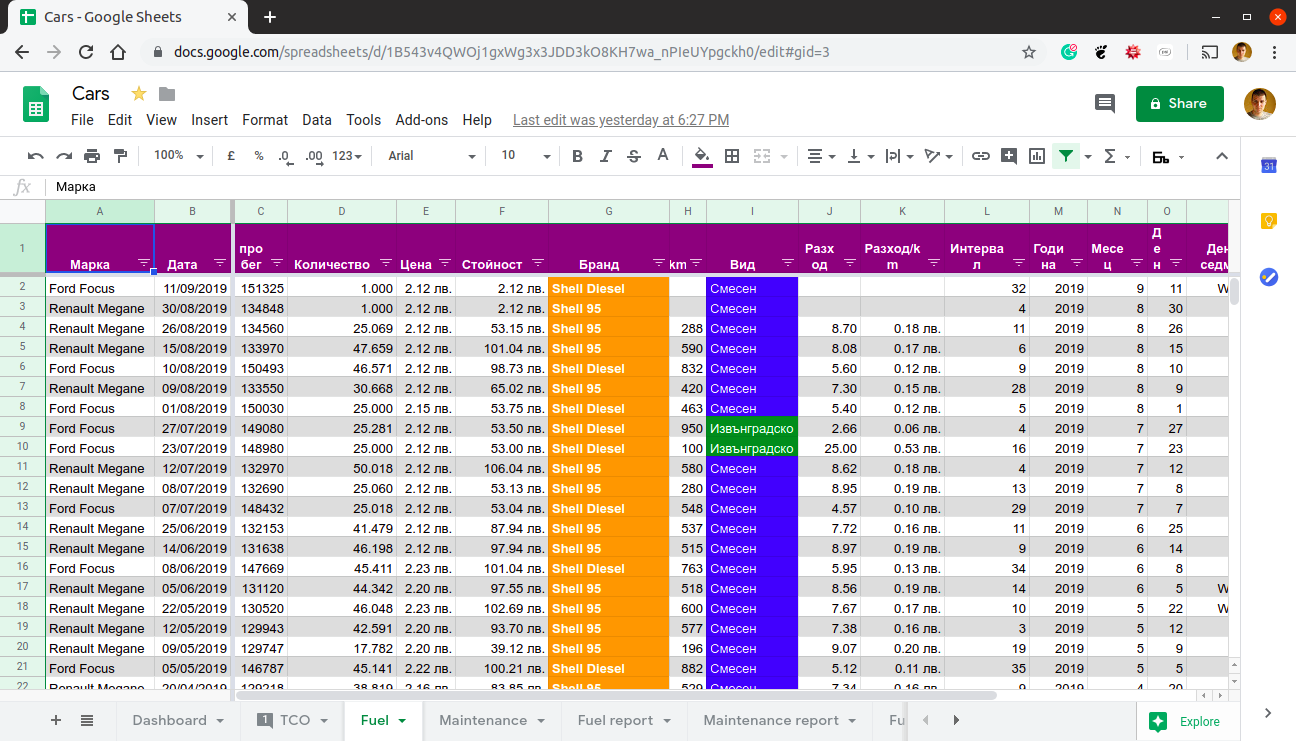Format as percent
The width and height of the screenshot is (1296, 741).
pos(259,156)
